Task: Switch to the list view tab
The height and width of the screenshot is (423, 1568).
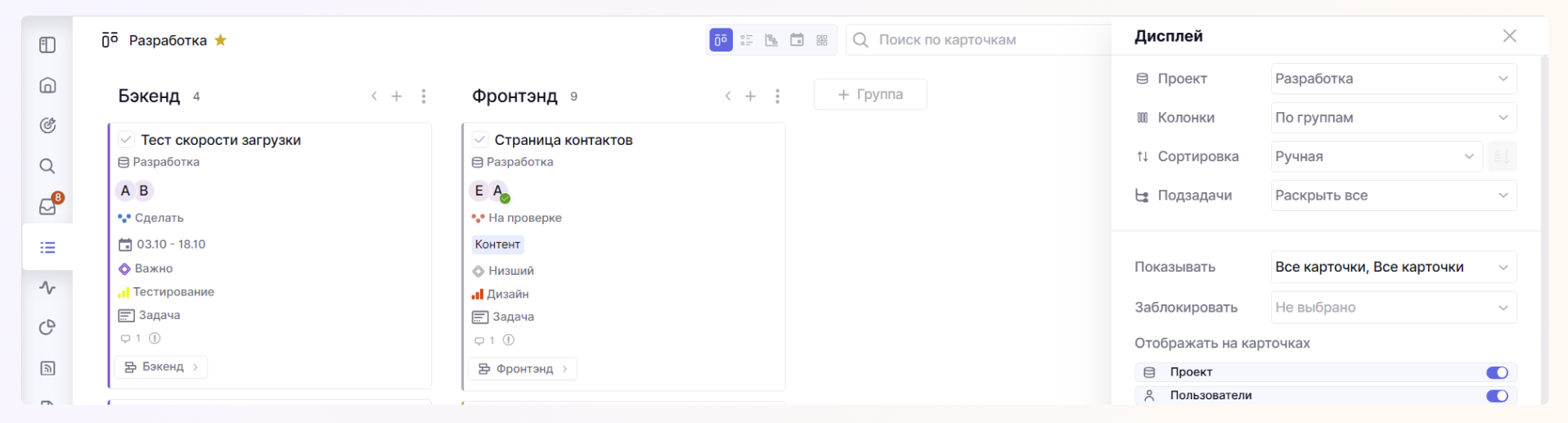Action: pyautogui.click(x=746, y=40)
